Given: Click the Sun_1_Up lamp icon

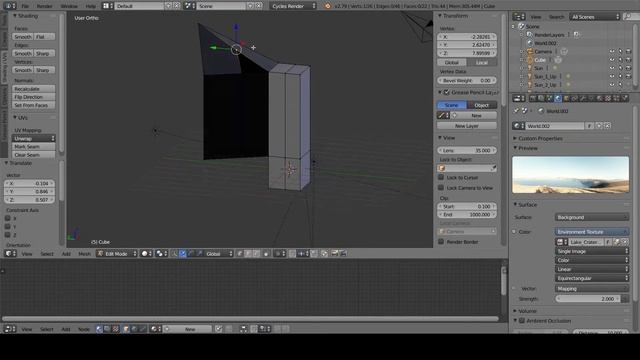Looking at the screenshot, I should (530, 76).
